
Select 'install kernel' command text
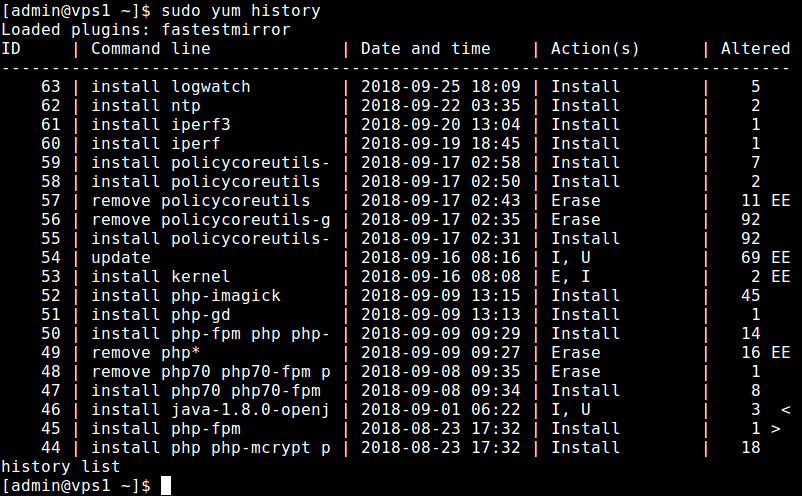pos(161,277)
